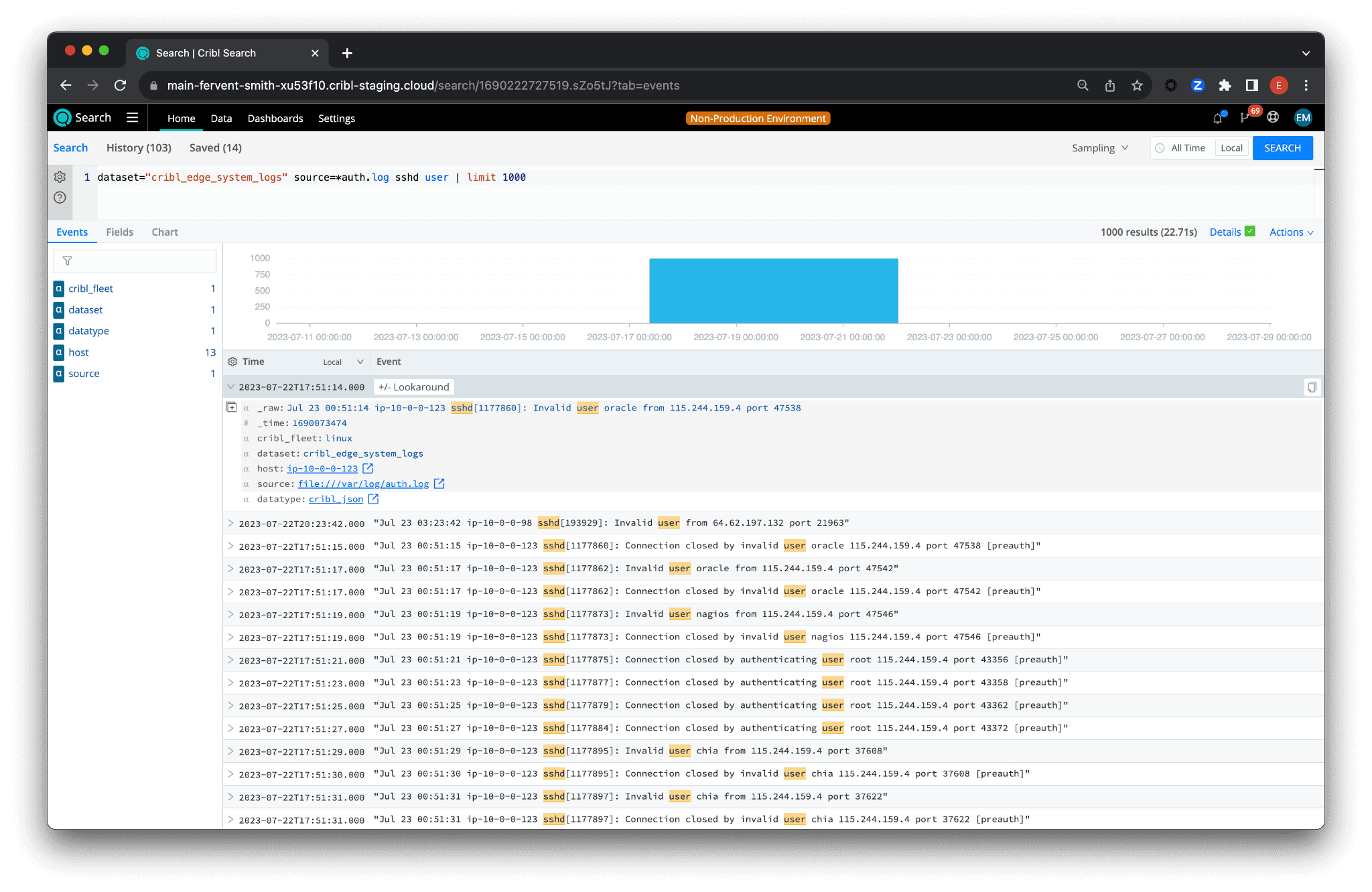Click the copy event clipboard icon
The height and width of the screenshot is (892, 1372).
pyautogui.click(x=1312, y=387)
